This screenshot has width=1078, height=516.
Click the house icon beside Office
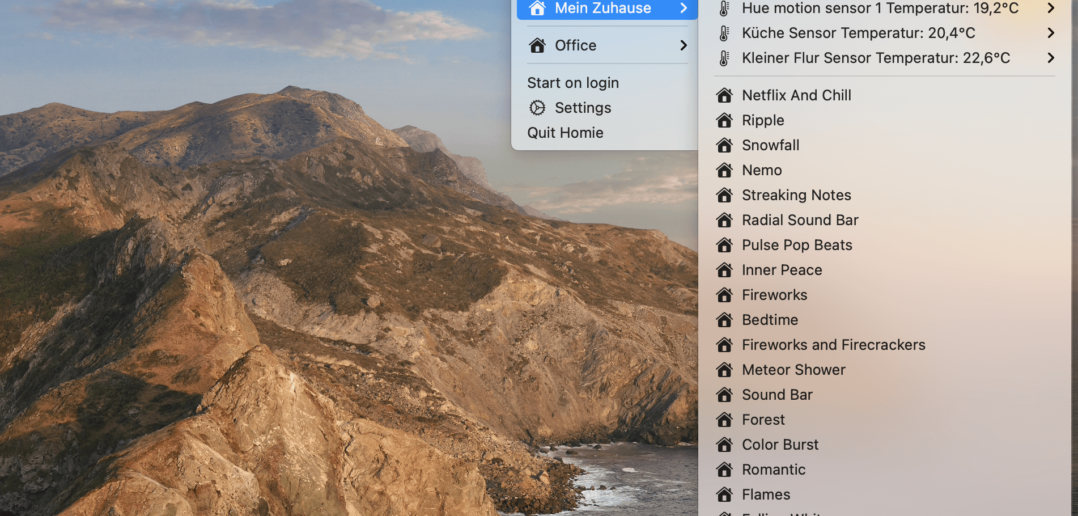click(537, 45)
